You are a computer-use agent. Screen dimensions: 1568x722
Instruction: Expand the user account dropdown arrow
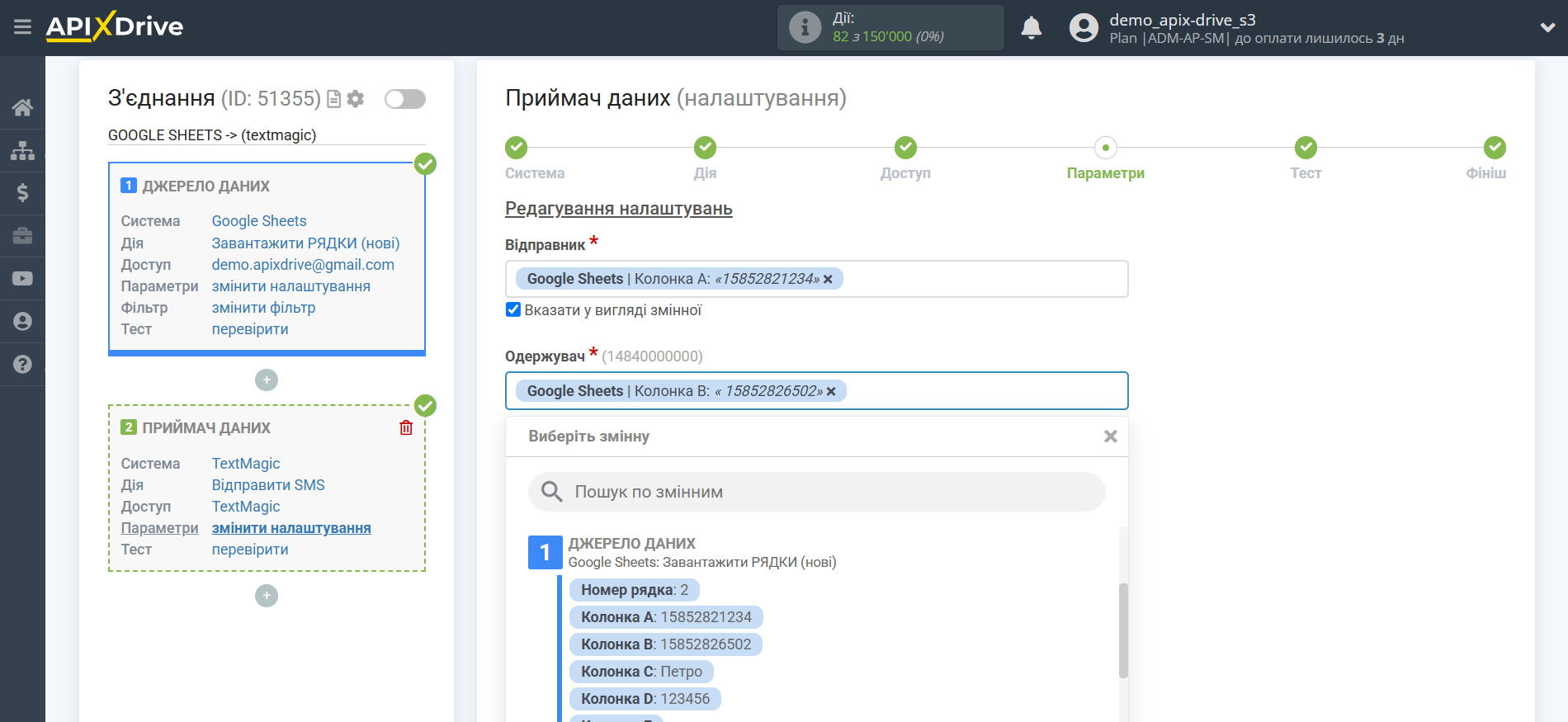tap(1547, 28)
